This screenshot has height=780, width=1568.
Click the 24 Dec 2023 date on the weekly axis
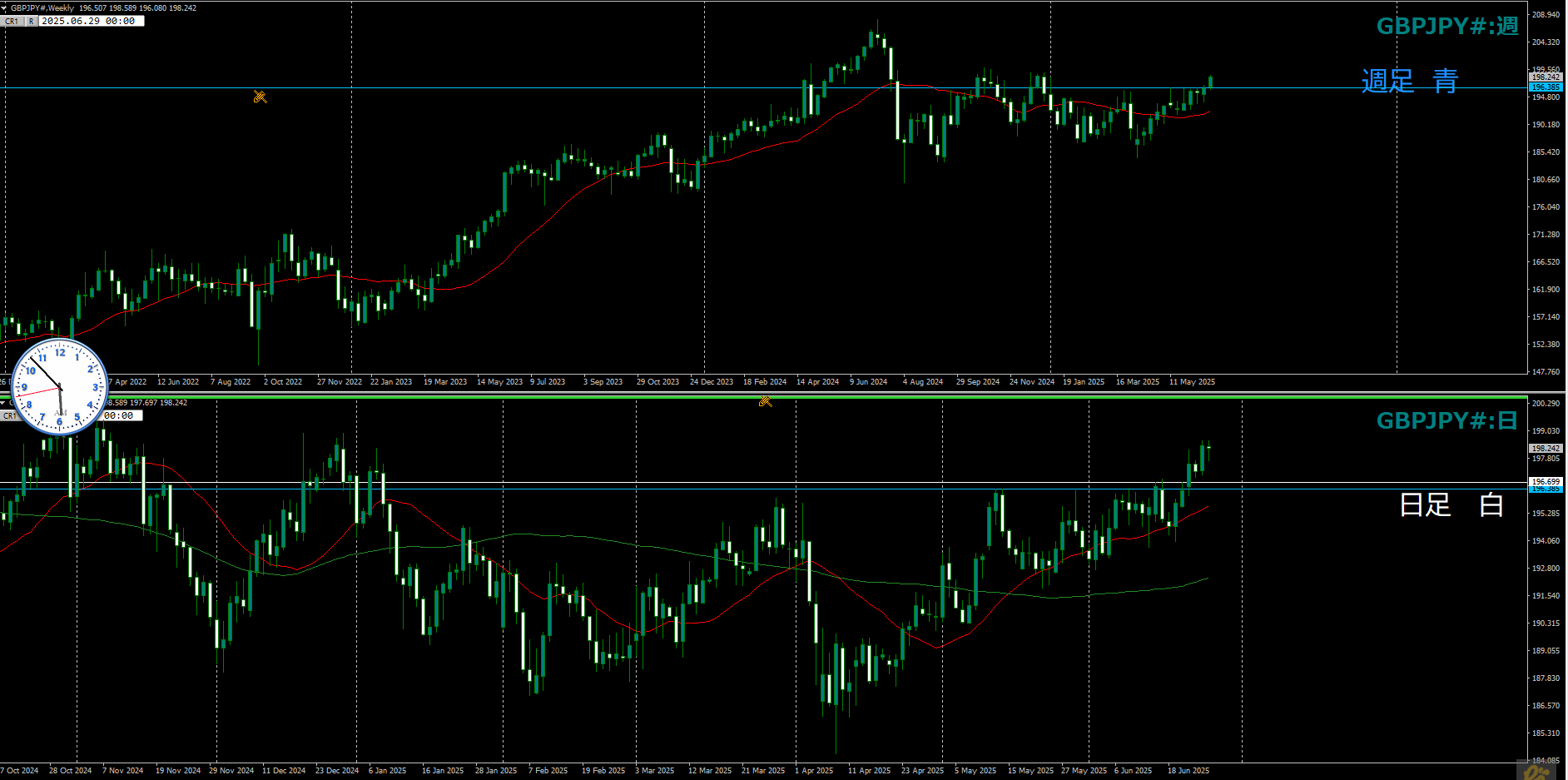pyautogui.click(x=712, y=382)
